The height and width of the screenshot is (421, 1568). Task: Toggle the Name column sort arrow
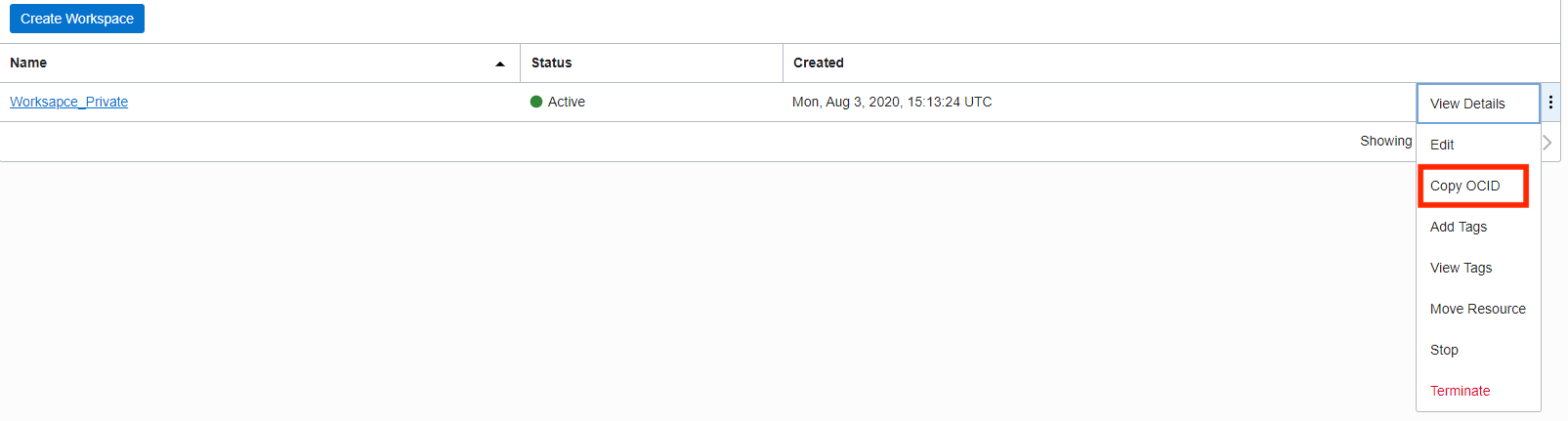(x=500, y=63)
